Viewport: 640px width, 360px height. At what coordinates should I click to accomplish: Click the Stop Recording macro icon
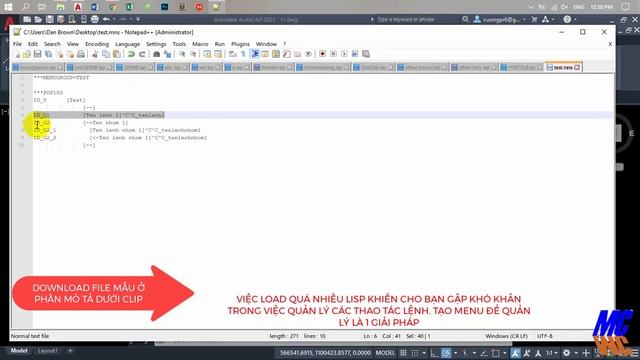pyautogui.click(x=333, y=54)
